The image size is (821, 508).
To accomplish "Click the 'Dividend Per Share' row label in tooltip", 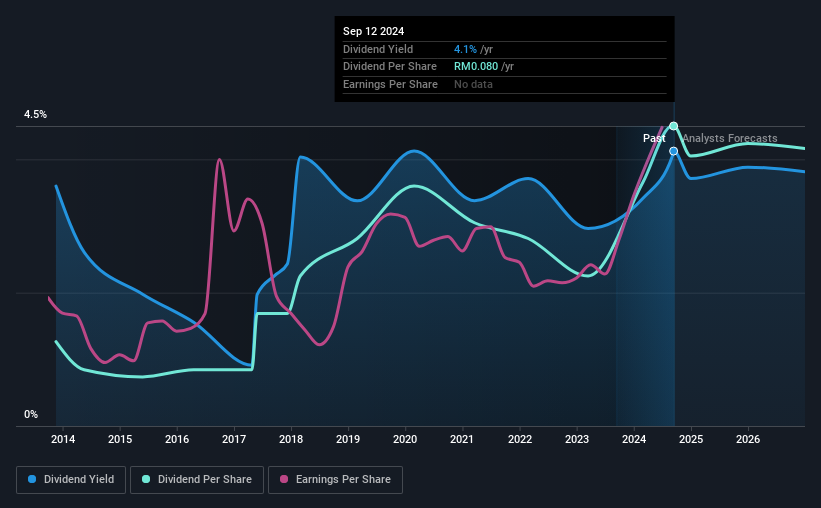I will [x=390, y=67].
